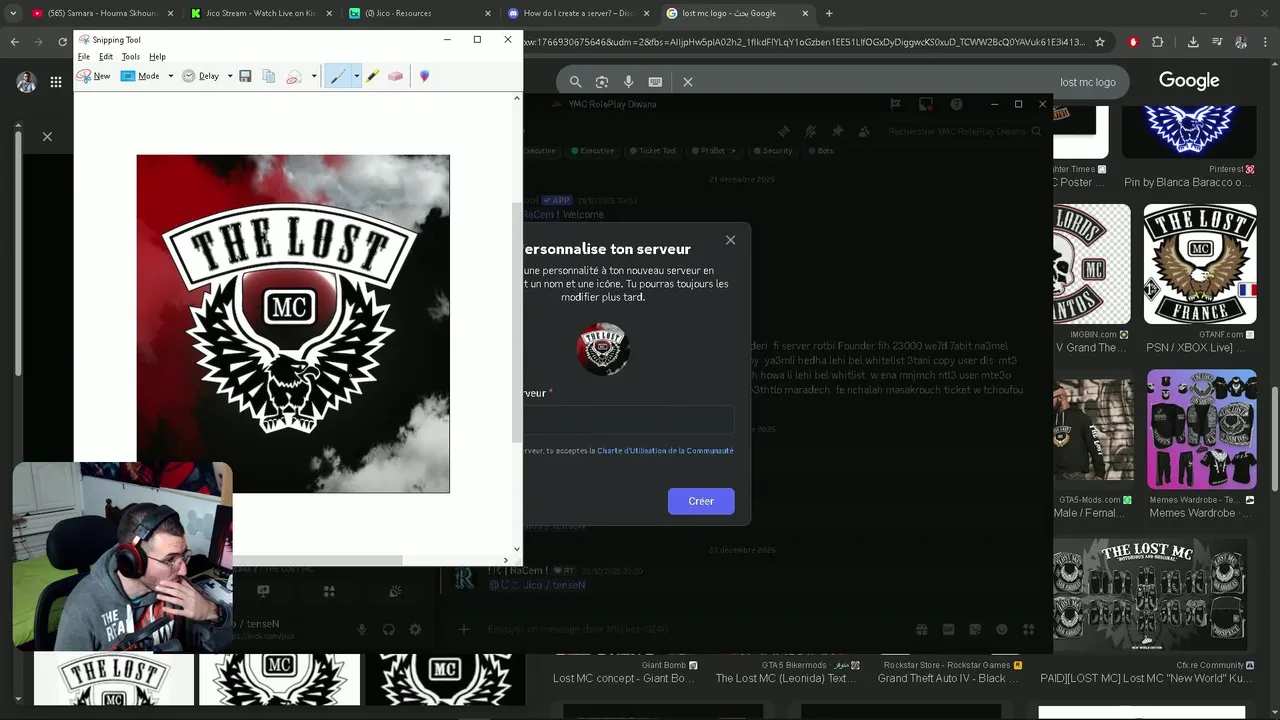
Task: Open Edit with Paint 3D icon
Action: (x=424, y=76)
